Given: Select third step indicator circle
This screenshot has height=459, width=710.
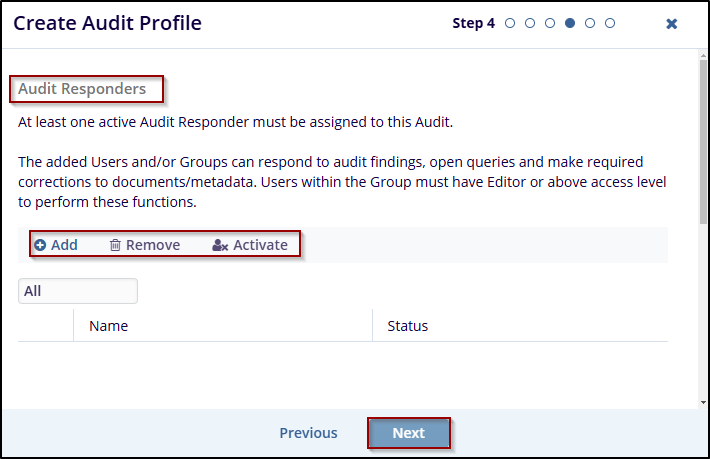Looking at the screenshot, I should [550, 23].
